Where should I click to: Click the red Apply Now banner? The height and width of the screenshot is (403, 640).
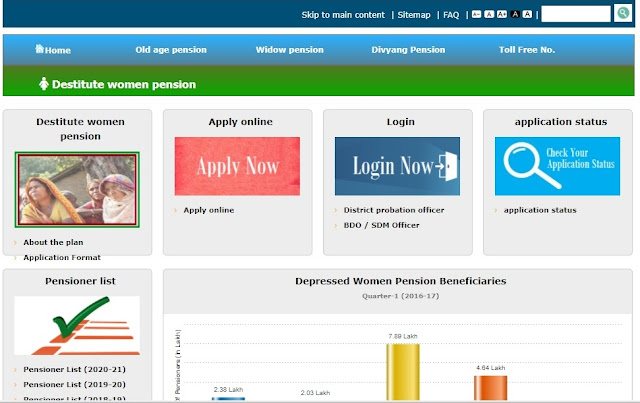pos(237,166)
